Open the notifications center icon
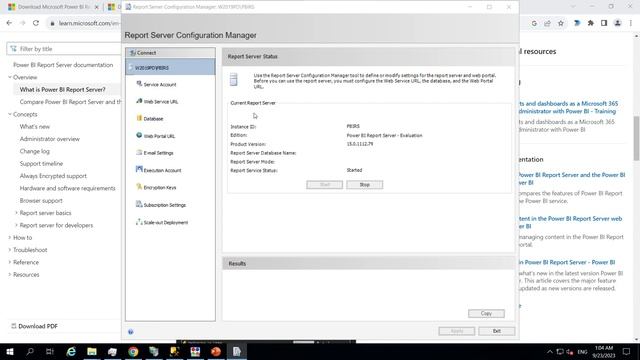The image size is (640, 360). 626,351
